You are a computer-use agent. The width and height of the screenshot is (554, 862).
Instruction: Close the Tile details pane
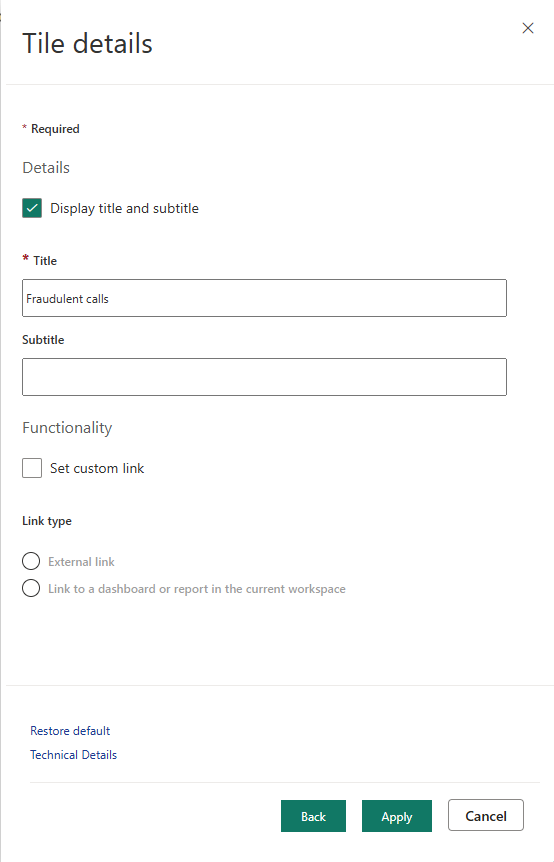[x=528, y=28]
